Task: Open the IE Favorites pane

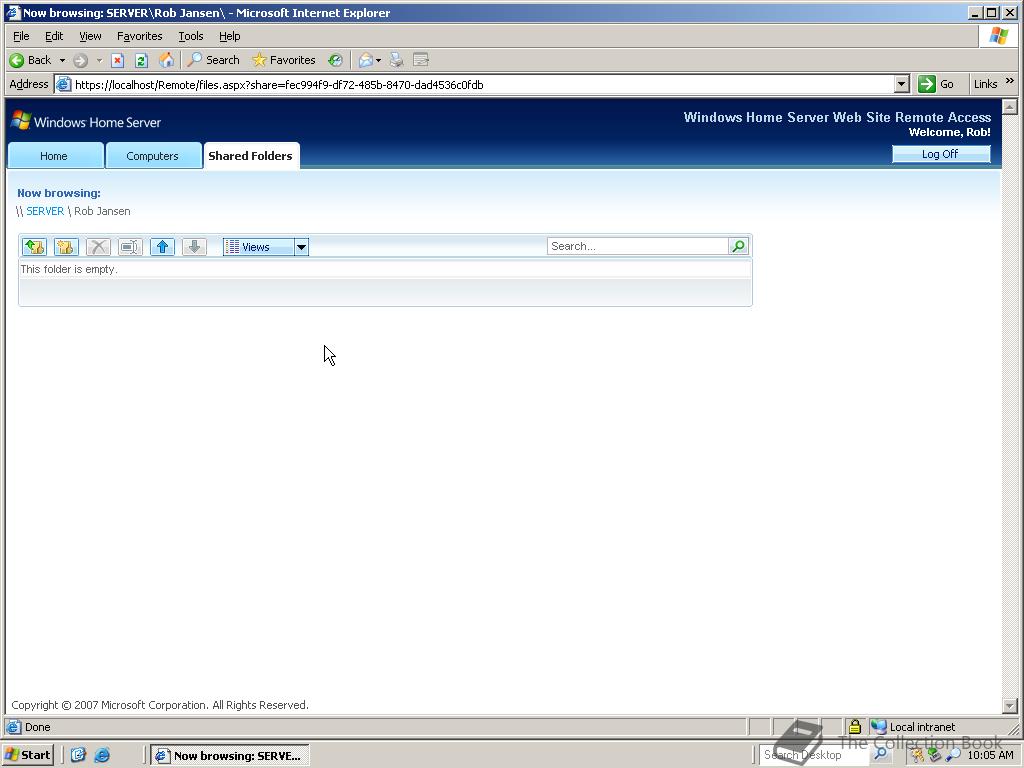Action: click(x=284, y=60)
